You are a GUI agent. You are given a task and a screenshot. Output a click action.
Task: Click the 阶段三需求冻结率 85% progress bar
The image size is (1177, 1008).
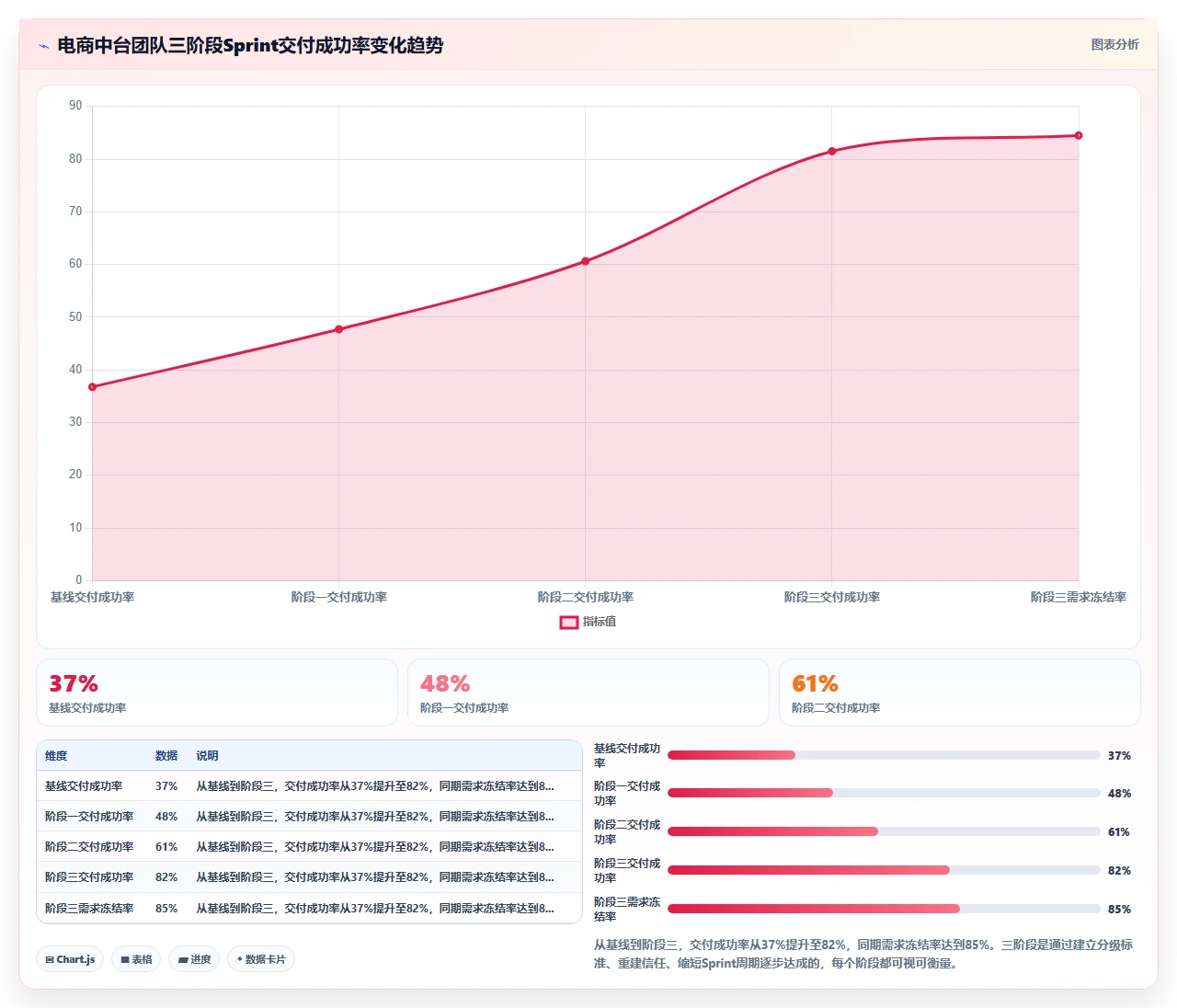884,909
